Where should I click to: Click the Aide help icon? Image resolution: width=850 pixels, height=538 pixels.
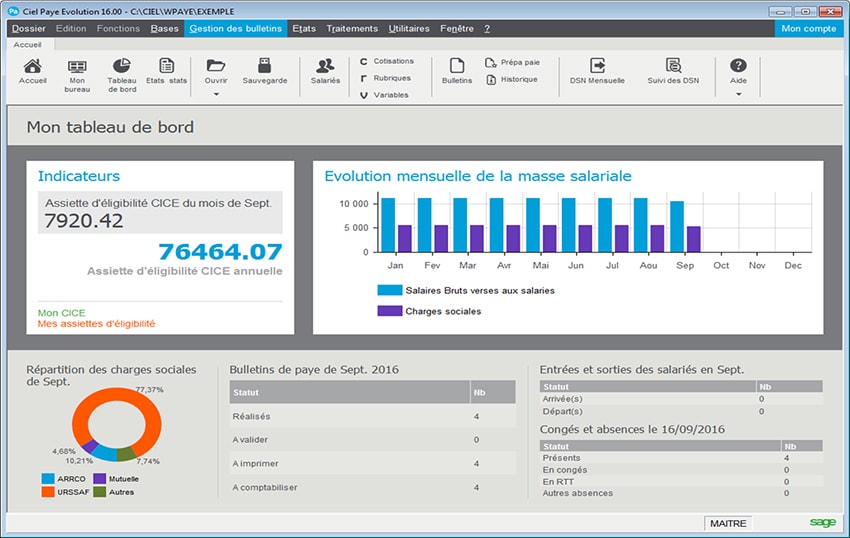tap(738, 66)
